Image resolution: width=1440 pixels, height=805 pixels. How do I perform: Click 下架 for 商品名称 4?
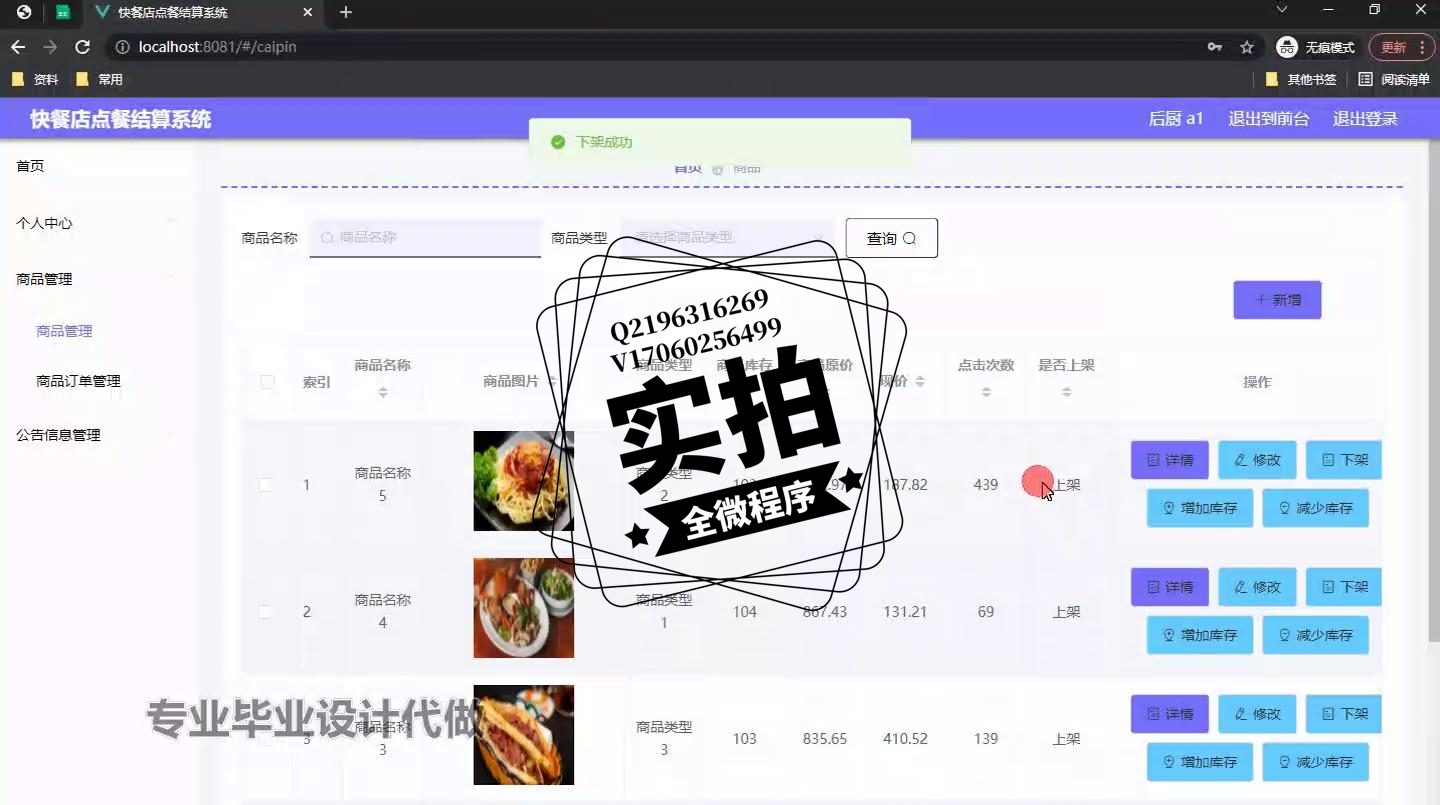coord(1344,587)
